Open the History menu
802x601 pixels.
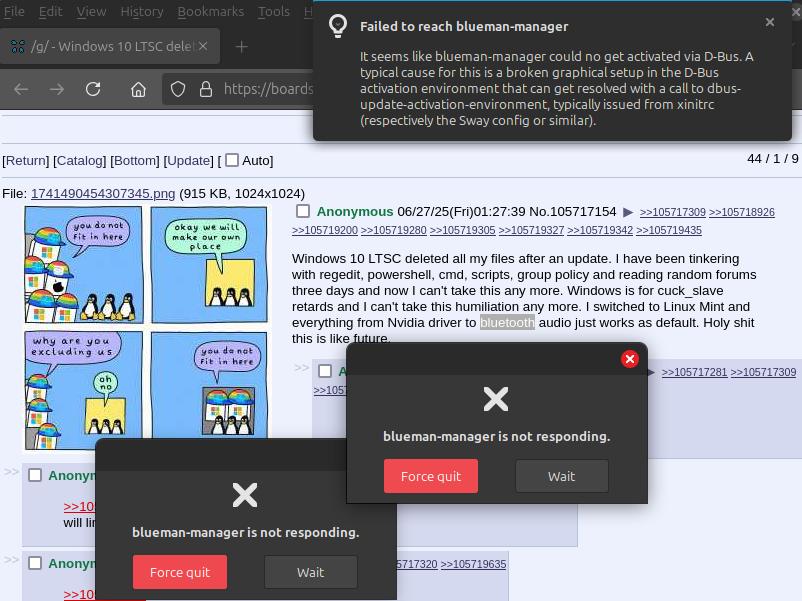[142, 11]
